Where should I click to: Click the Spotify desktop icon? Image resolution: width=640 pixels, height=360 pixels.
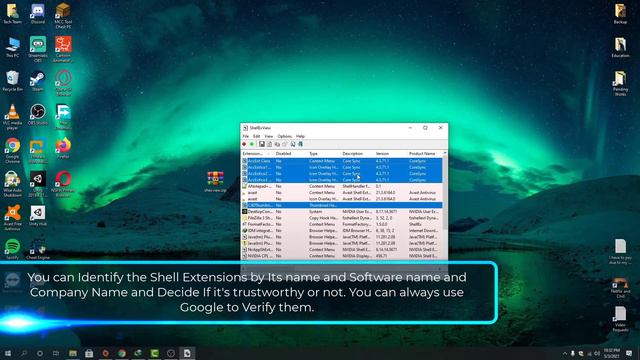pos(13,249)
